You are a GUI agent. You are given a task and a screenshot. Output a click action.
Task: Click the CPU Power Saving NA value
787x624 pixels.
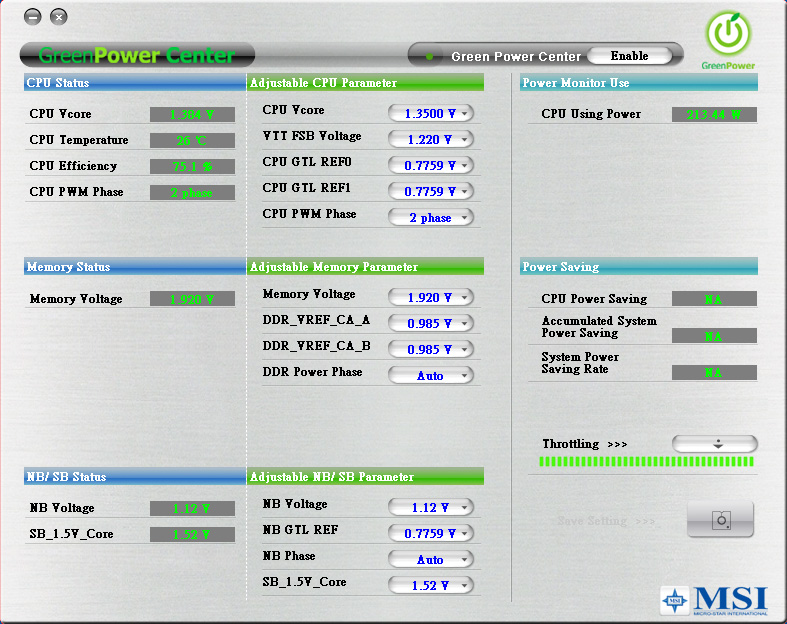[x=714, y=299]
